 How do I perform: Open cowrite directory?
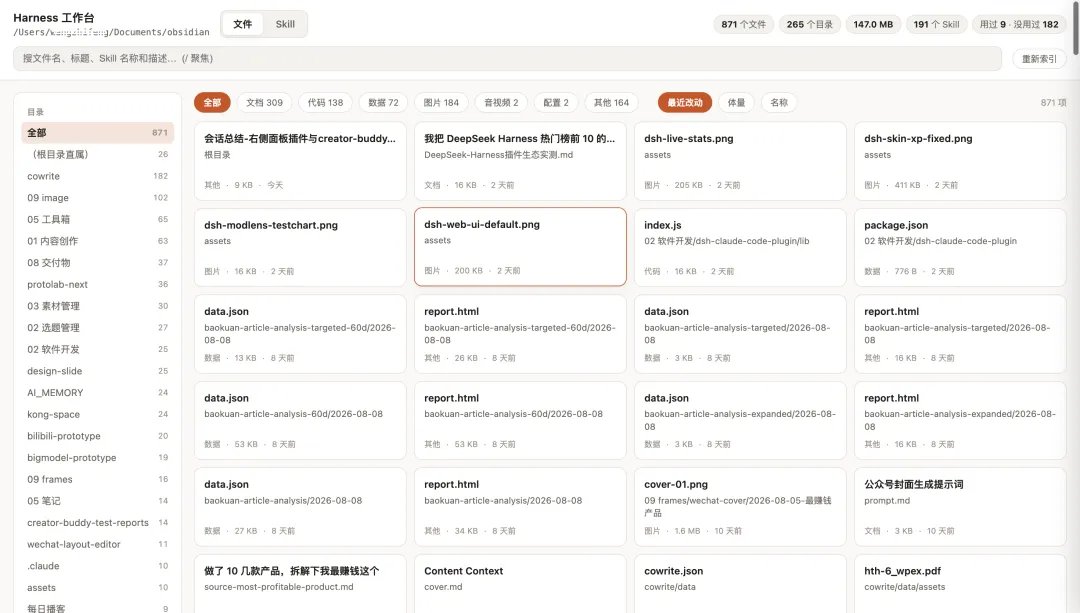(x=97, y=176)
